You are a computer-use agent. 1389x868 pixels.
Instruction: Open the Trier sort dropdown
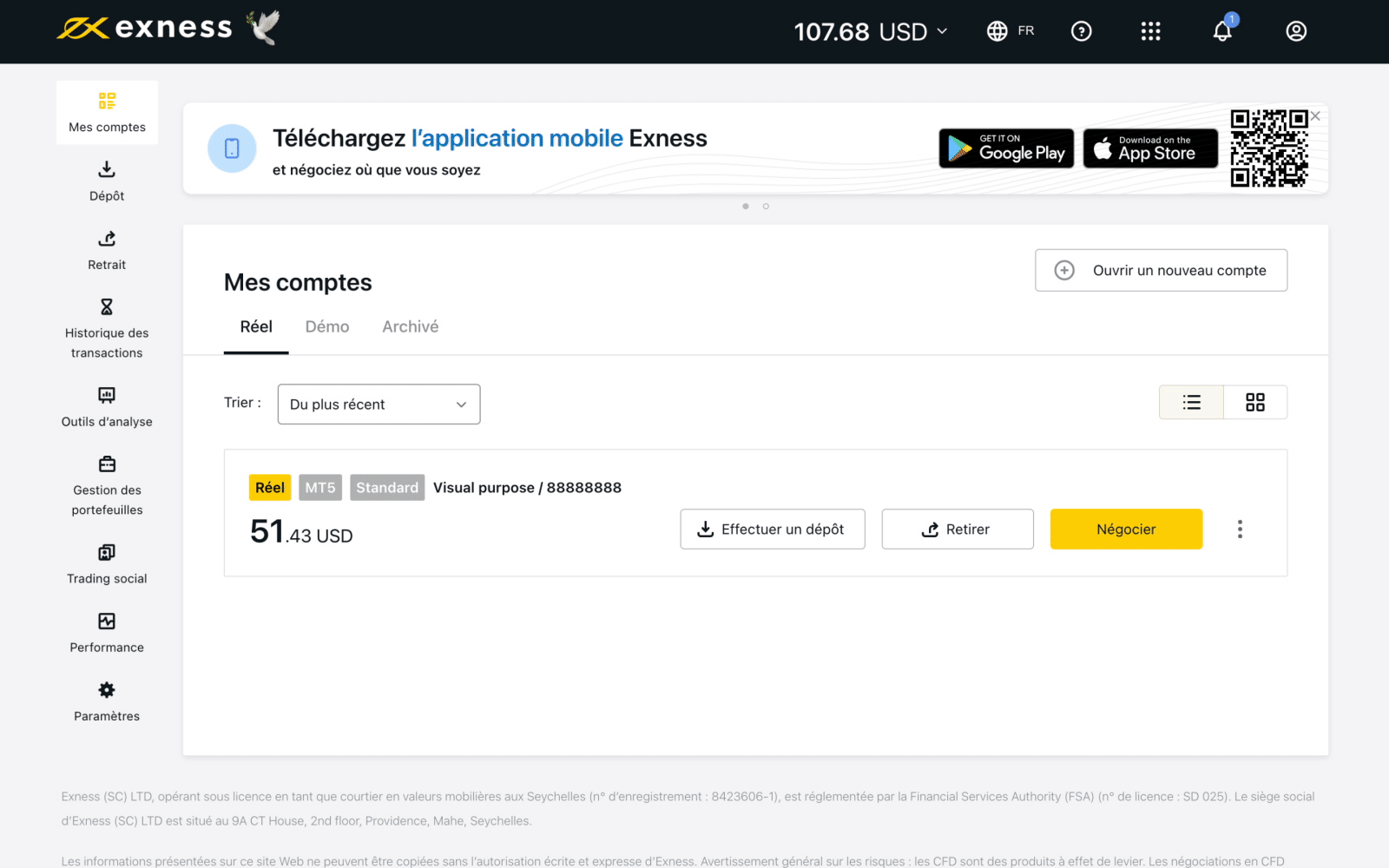(379, 404)
